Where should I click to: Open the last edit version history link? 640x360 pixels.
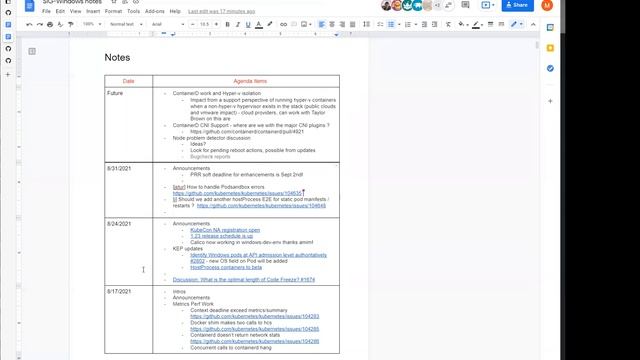222,11
